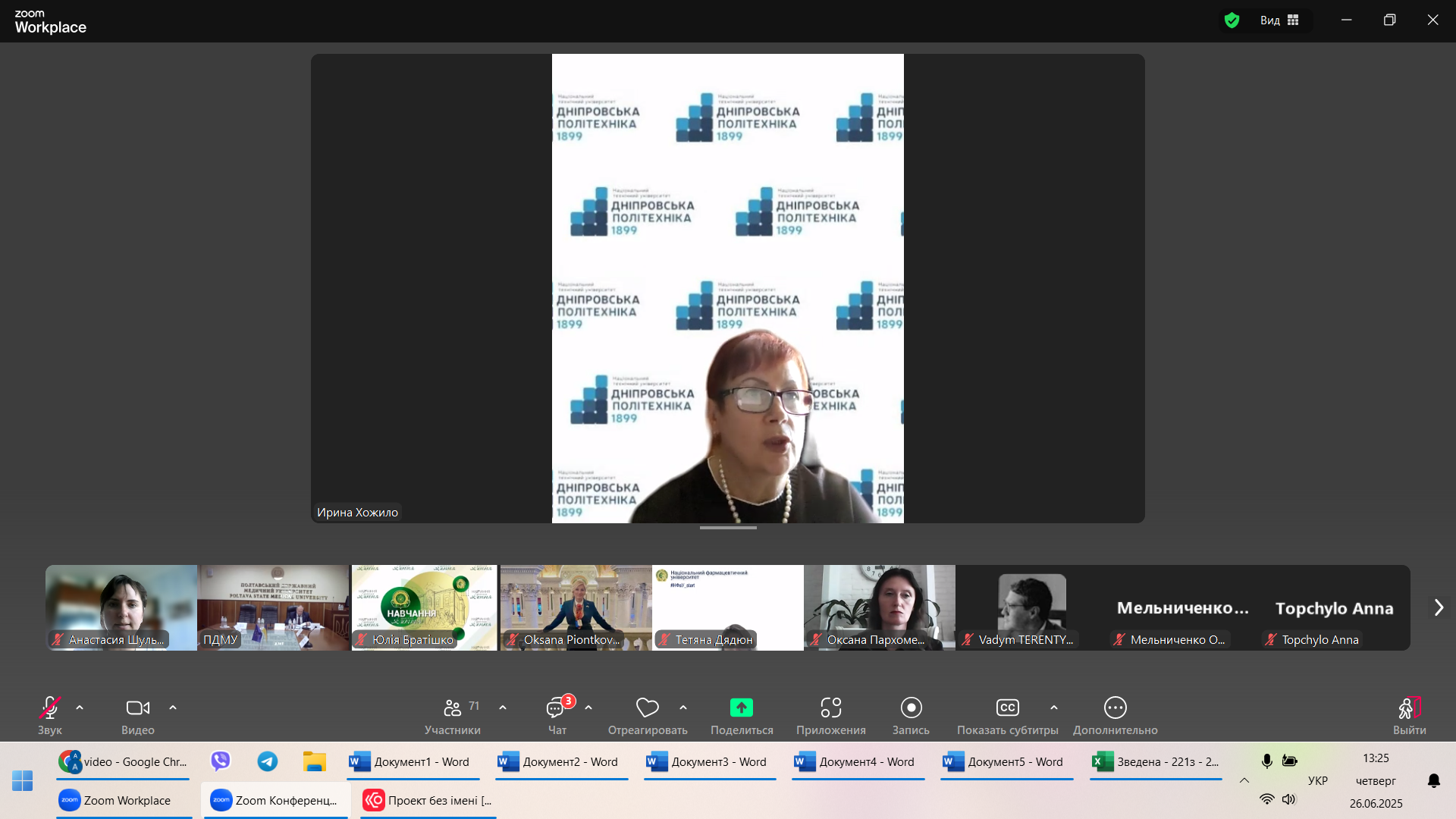Screen dimensions: 1456x819
Task: Switch to Zoom Workplace taskbar item
Action: coord(124,800)
